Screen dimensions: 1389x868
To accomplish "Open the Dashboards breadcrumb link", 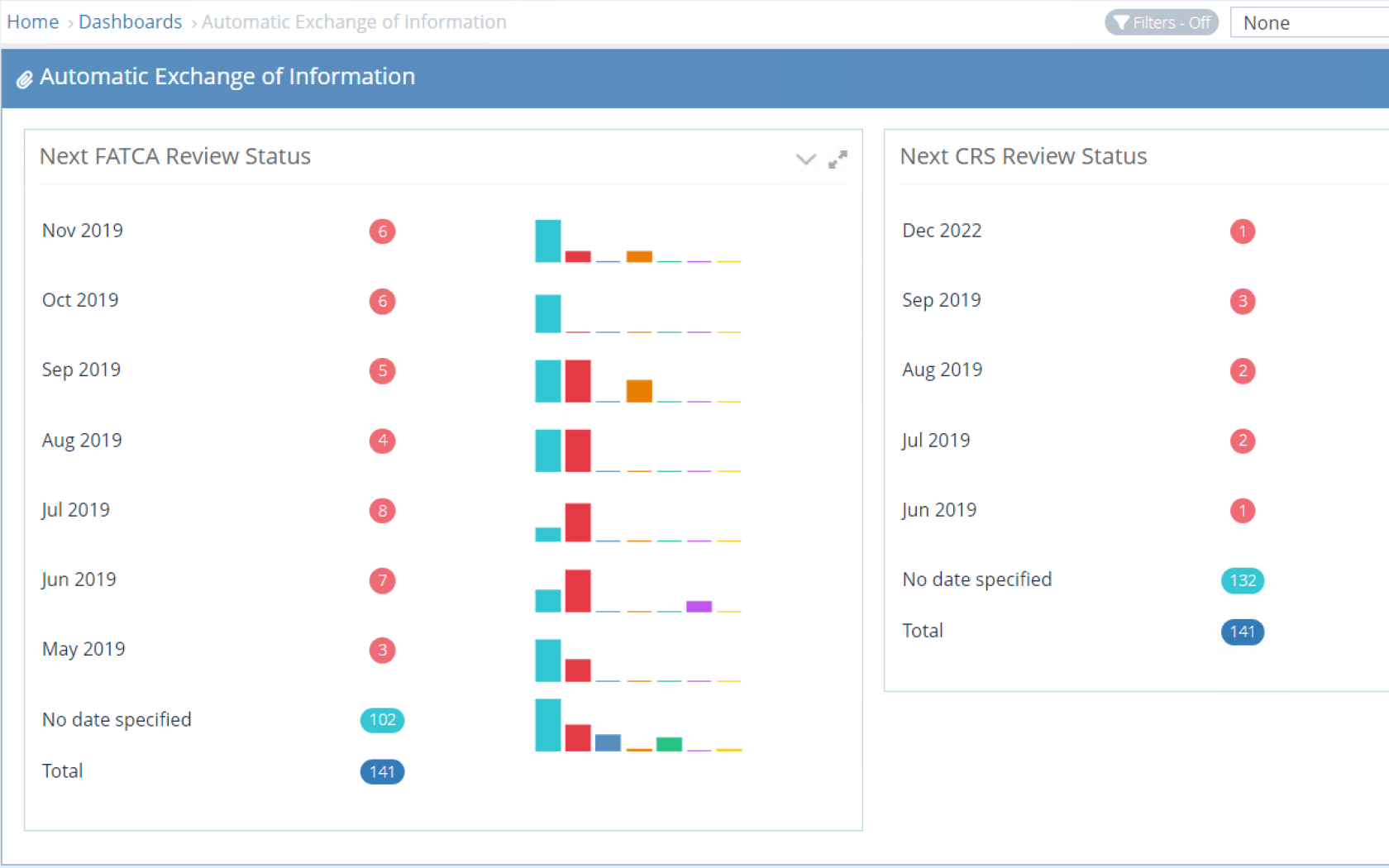I will point(130,22).
